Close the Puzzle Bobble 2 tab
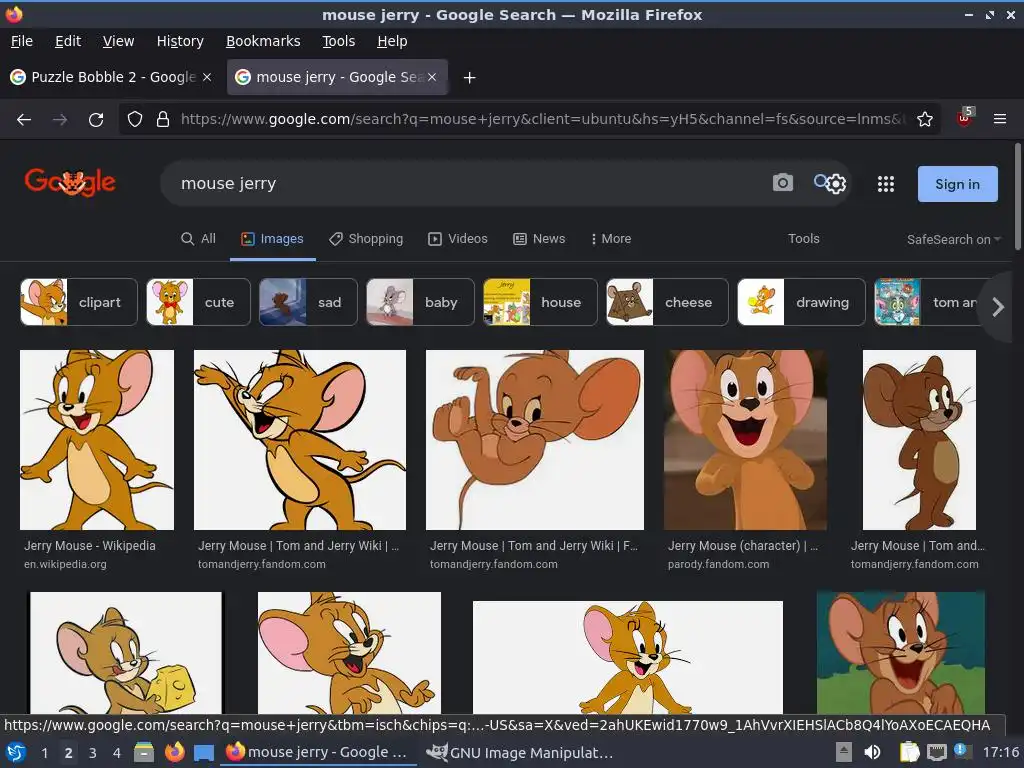 207,77
